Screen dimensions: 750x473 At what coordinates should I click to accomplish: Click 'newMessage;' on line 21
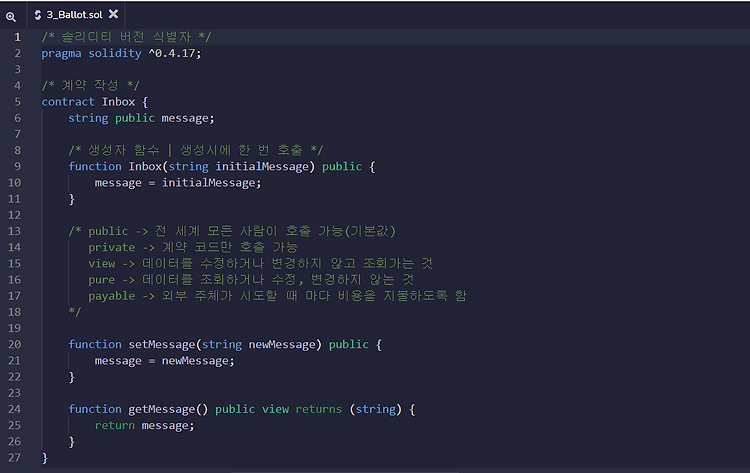click(x=198, y=361)
